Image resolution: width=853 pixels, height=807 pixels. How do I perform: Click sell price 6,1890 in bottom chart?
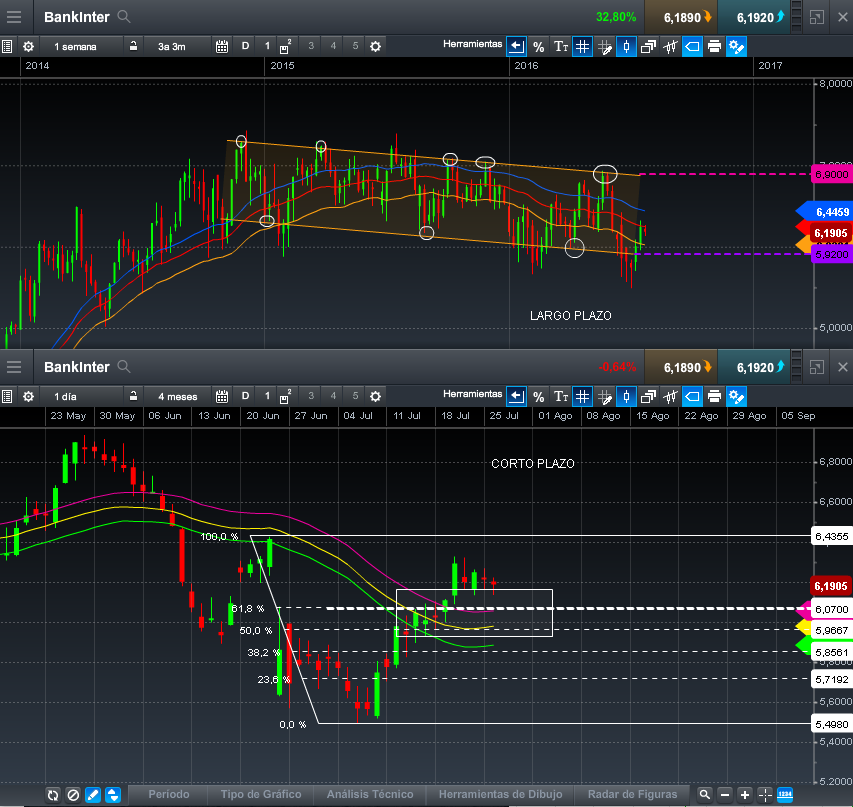pyautogui.click(x=681, y=367)
